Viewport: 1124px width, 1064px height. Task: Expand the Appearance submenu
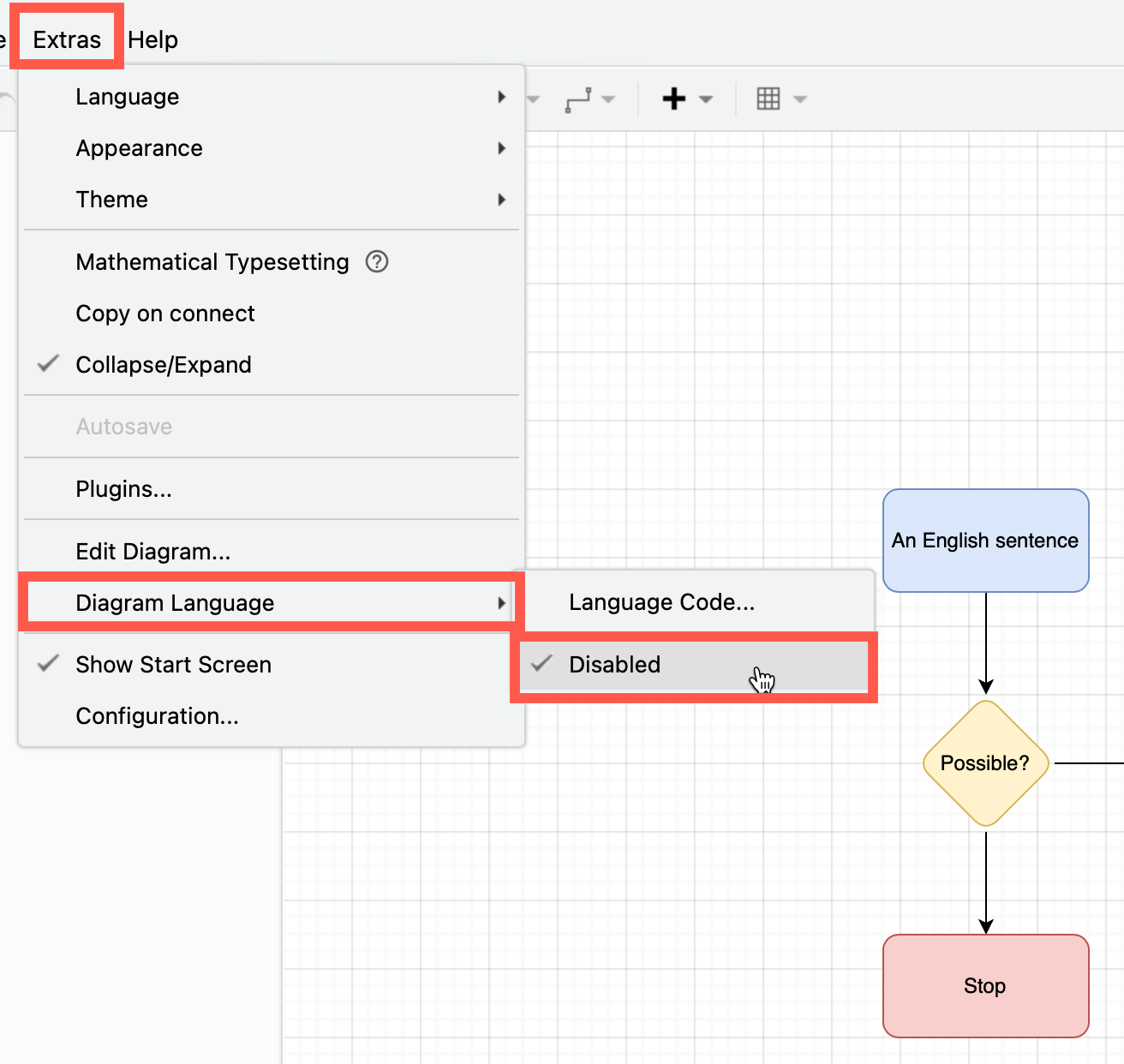pyautogui.click(x=139, y=147)
